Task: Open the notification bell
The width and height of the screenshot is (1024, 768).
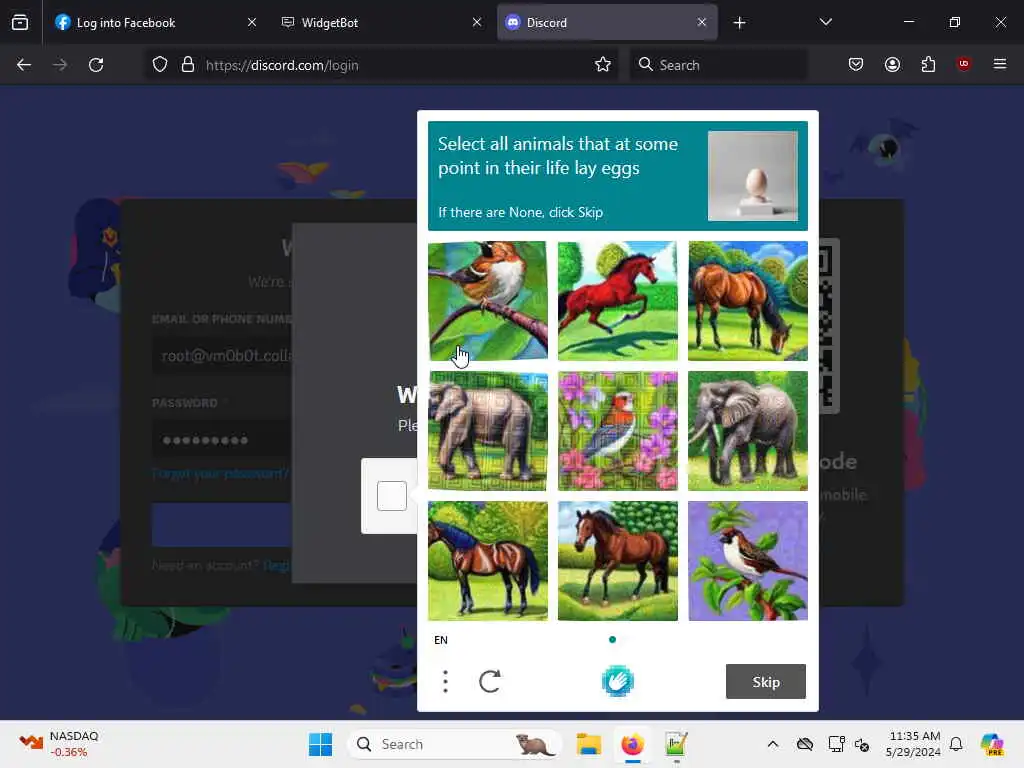Action: [956, 744]
